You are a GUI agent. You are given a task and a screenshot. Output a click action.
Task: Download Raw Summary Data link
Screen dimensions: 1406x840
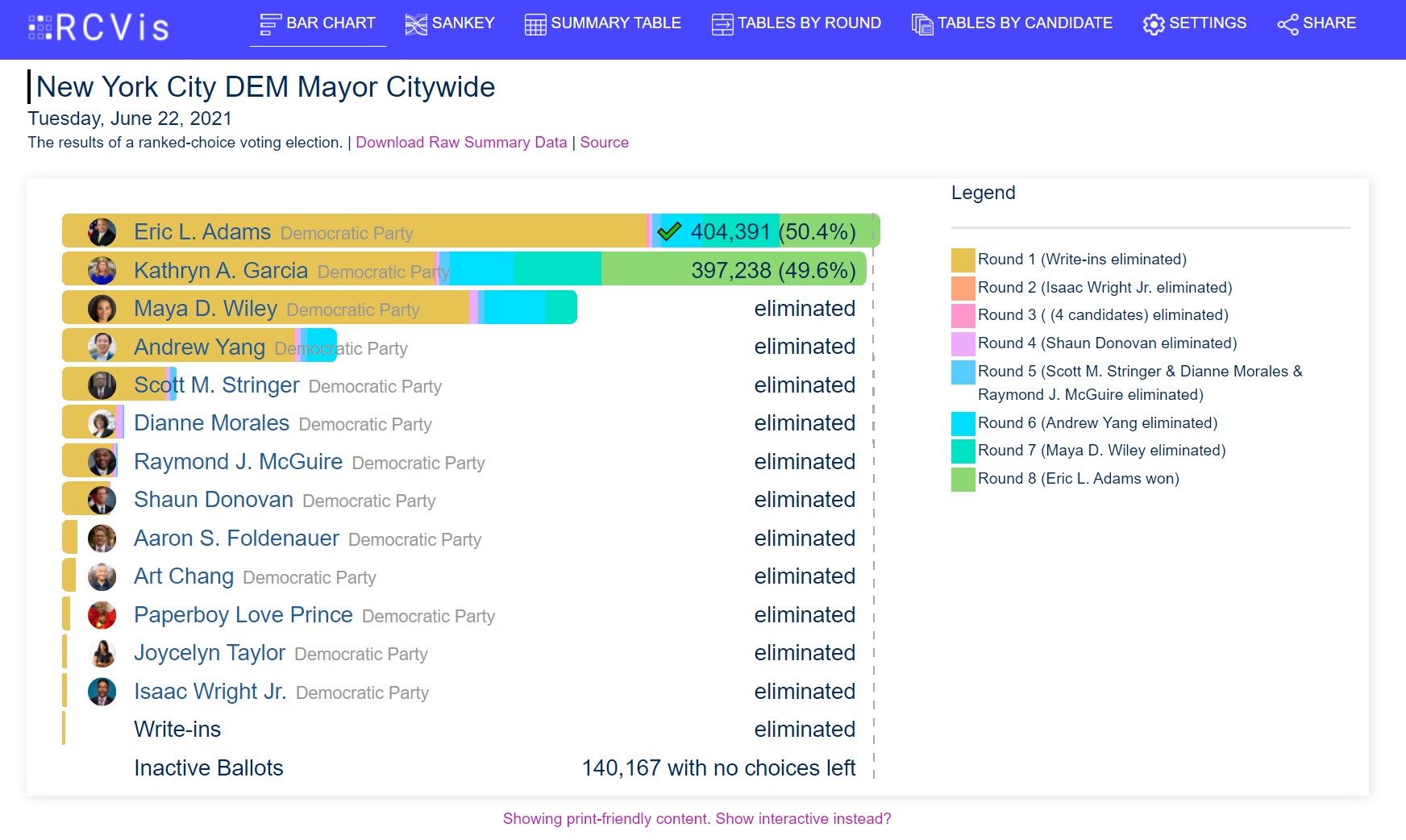point(461,143)
